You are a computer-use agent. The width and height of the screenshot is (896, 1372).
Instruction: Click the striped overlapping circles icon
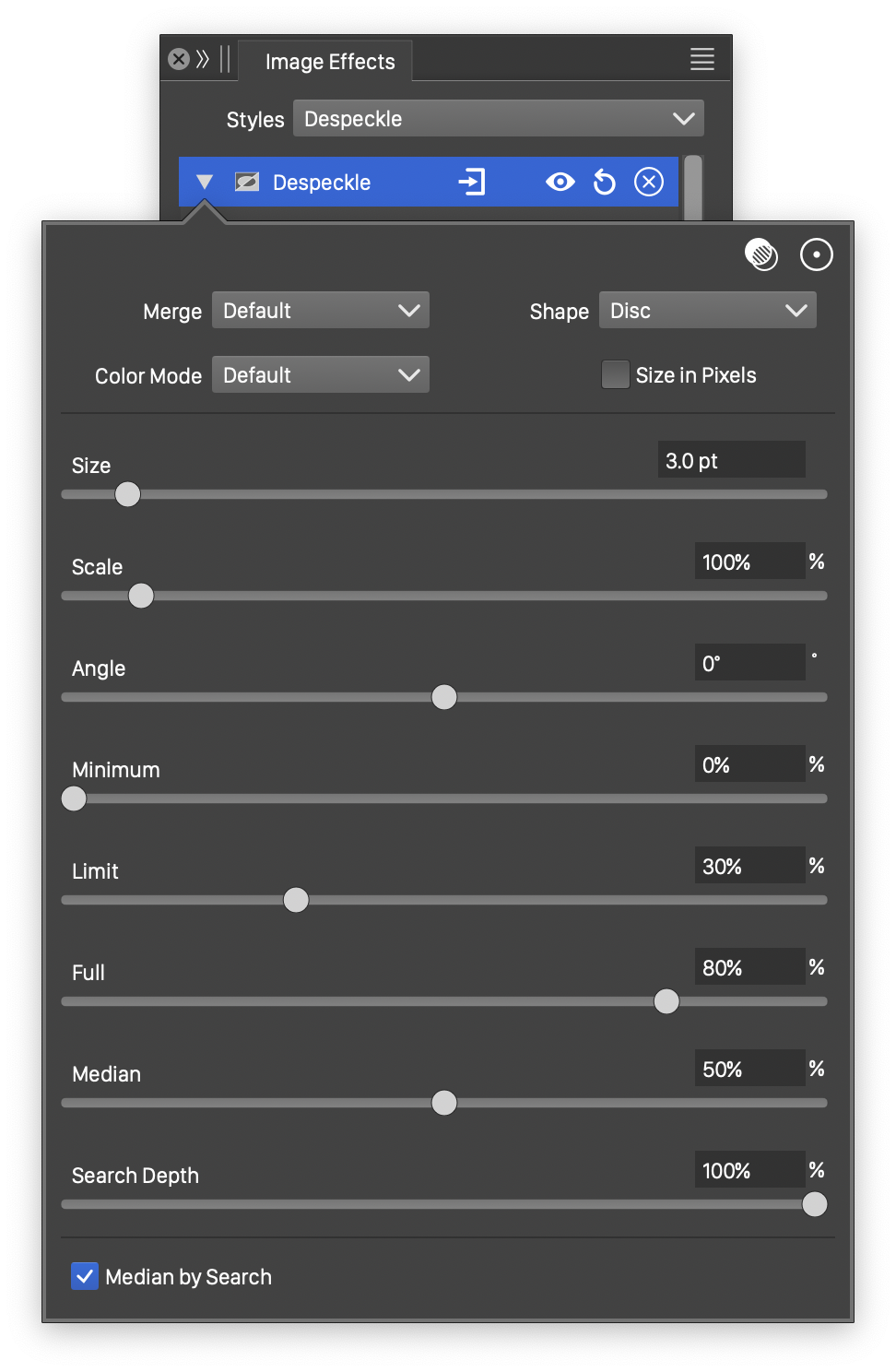tap(761, 254)
